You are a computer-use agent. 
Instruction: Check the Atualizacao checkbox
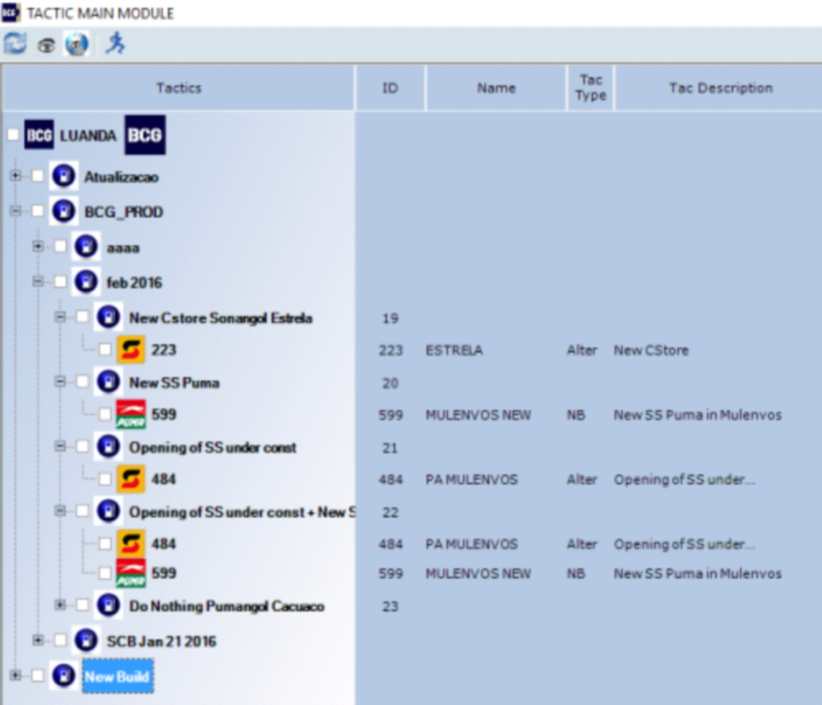pyautogui.click(x=38, y=176)
